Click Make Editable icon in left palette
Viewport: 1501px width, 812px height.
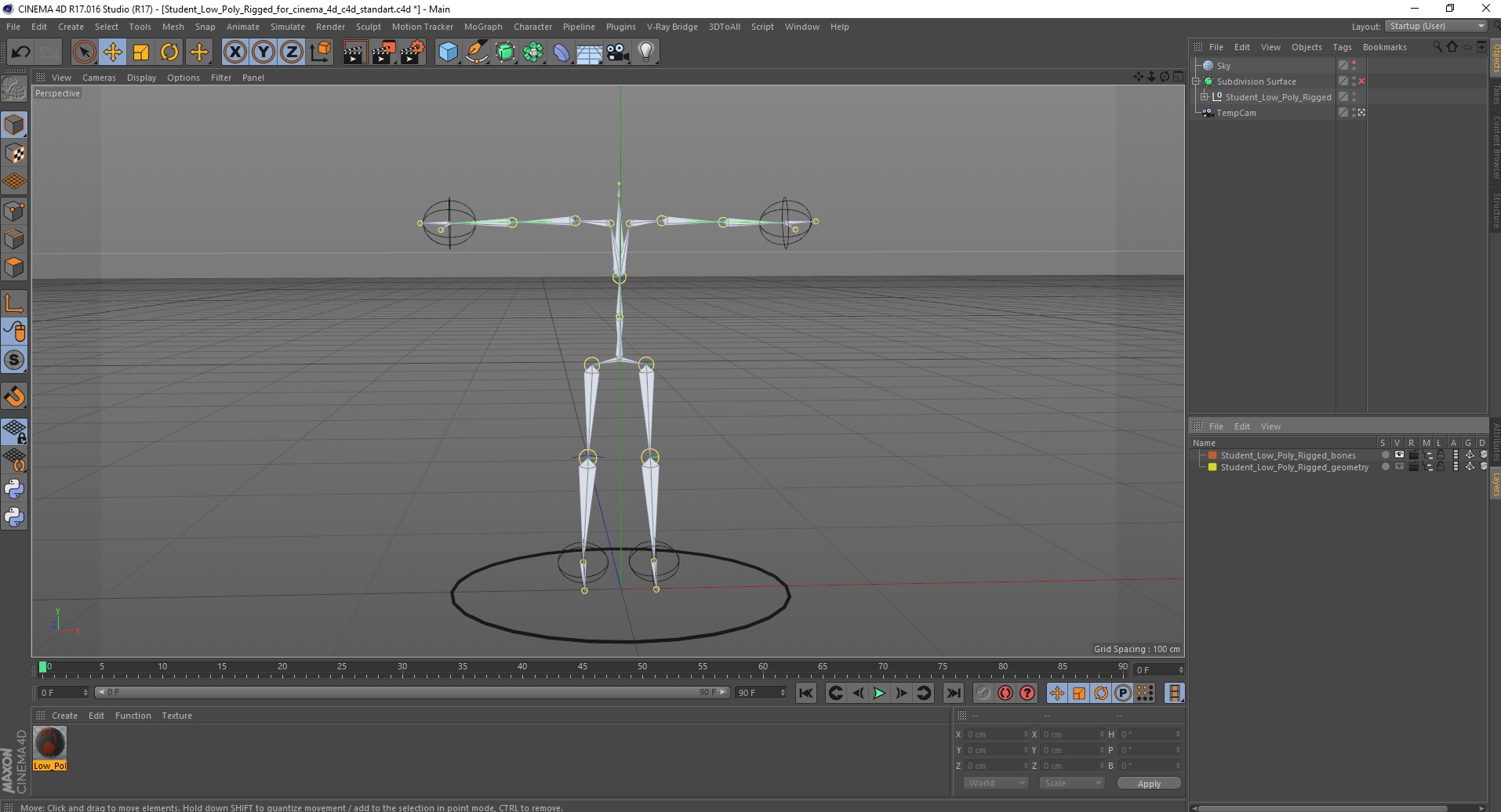coord(14,89)
